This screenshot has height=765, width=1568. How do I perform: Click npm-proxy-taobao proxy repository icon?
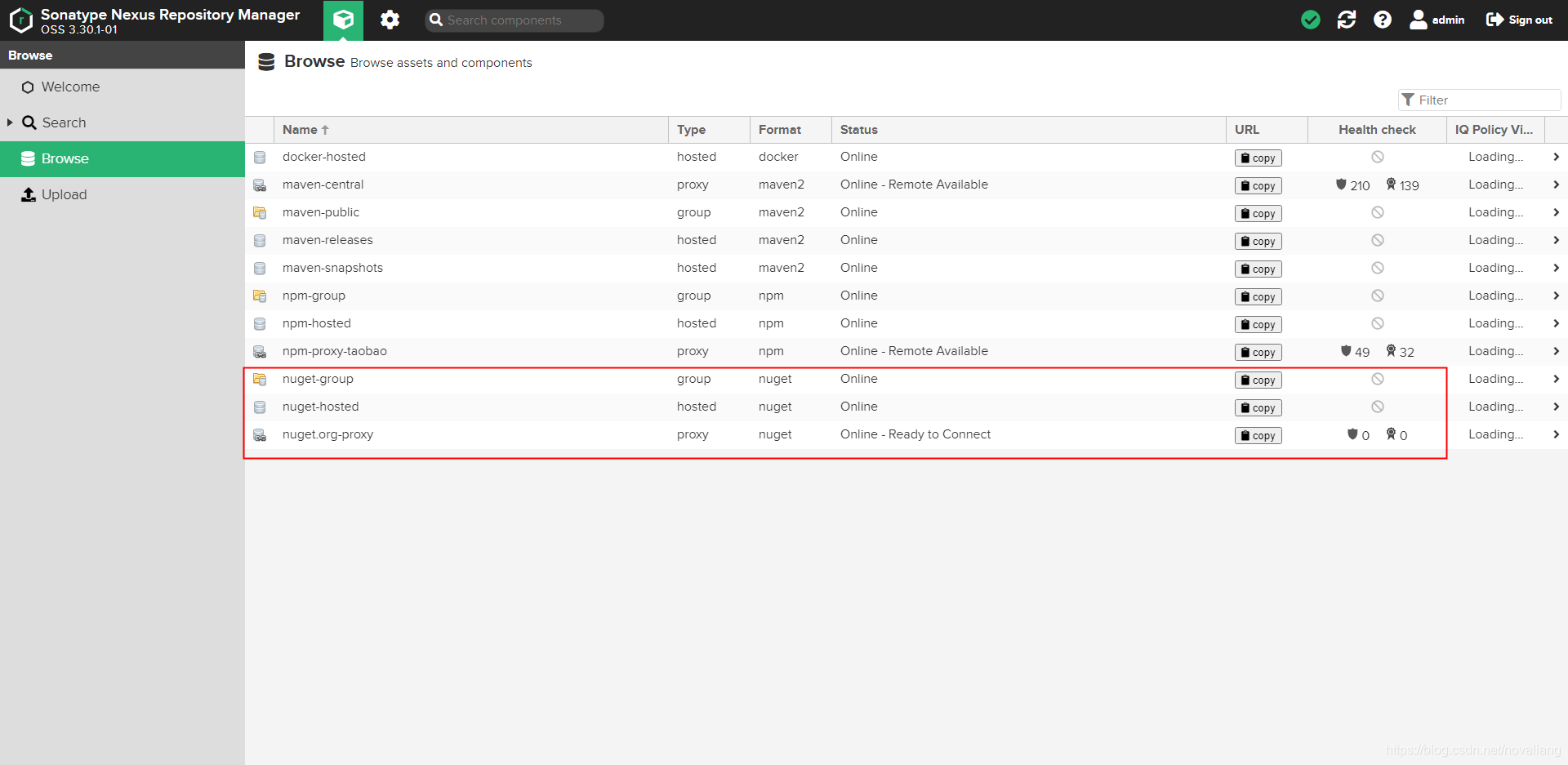pos(260,352)
